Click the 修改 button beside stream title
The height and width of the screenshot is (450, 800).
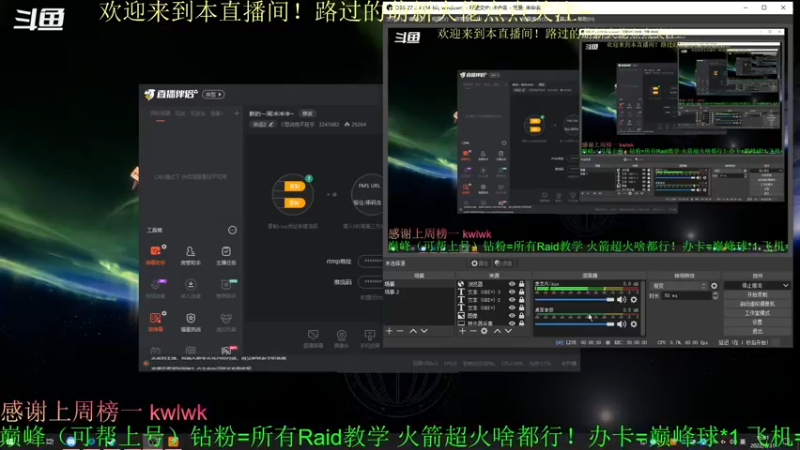click(307, 113)
